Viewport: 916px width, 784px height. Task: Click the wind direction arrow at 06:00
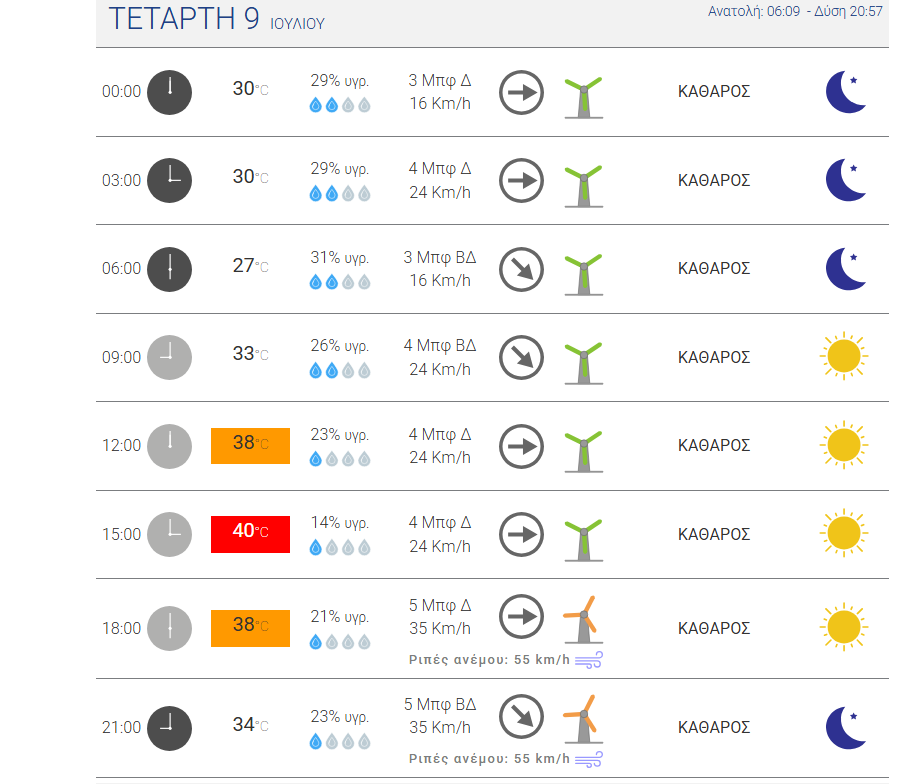click(x=521, y=269)
